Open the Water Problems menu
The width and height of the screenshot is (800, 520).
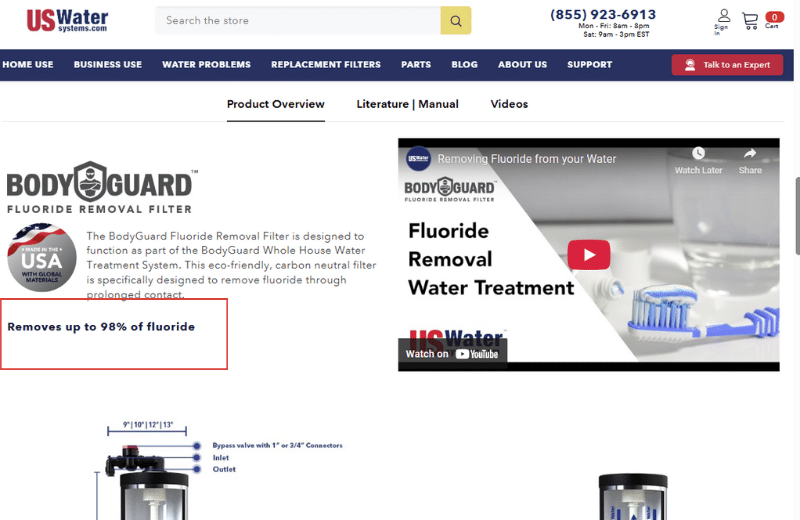pos(207,65)
